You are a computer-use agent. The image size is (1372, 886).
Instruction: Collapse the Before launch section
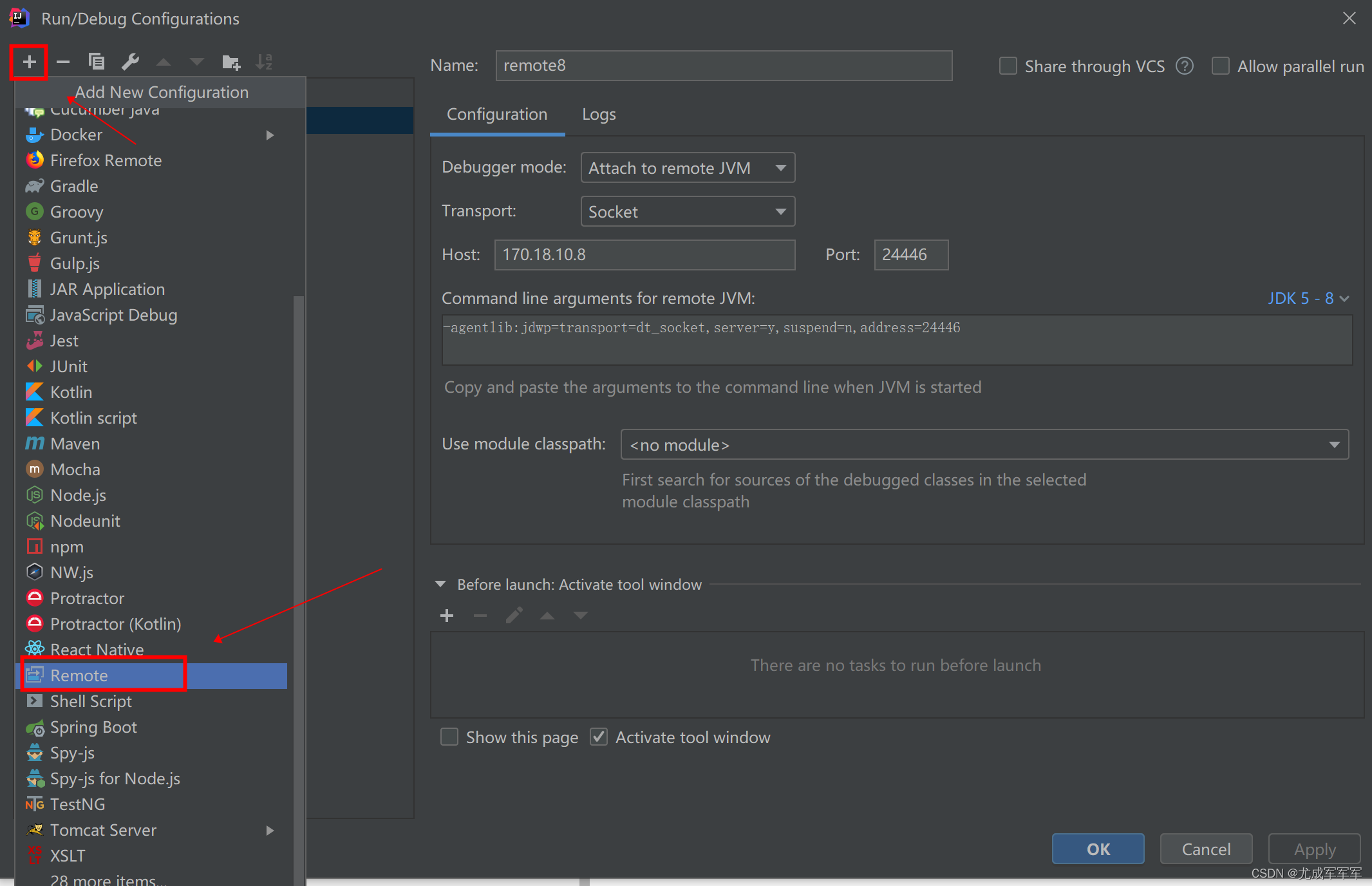(x=440, y=584)
